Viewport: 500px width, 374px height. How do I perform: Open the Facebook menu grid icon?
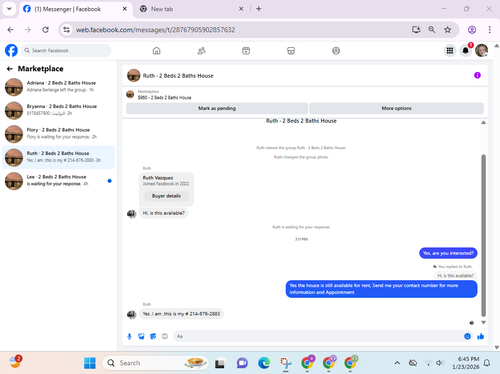450,51
